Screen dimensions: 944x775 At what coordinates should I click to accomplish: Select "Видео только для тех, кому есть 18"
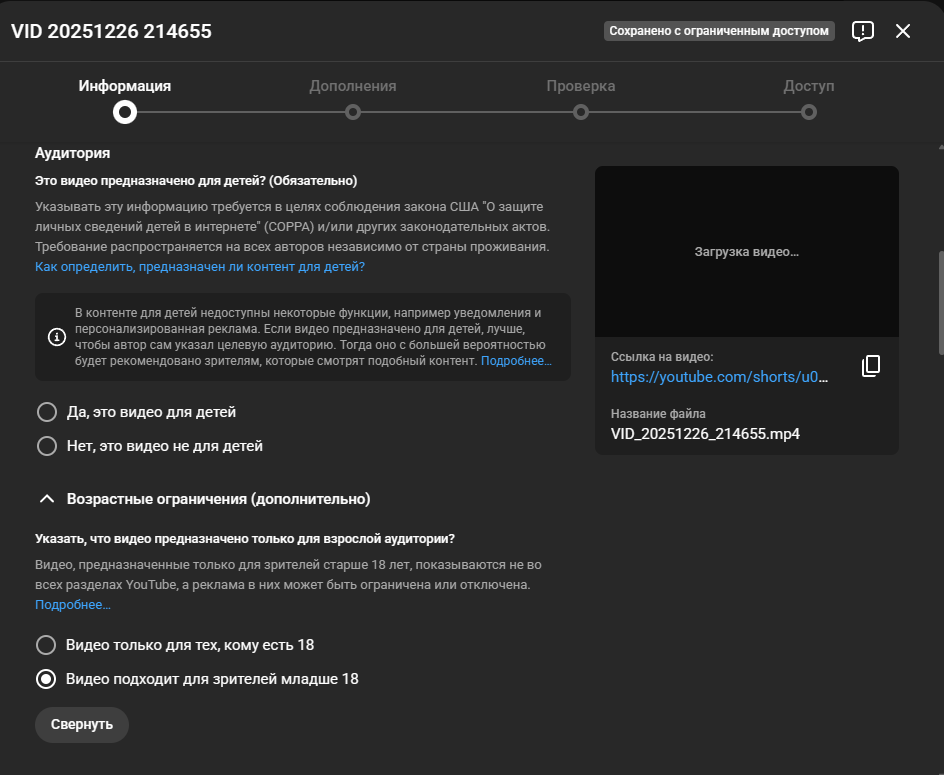[x=46, y=645]
